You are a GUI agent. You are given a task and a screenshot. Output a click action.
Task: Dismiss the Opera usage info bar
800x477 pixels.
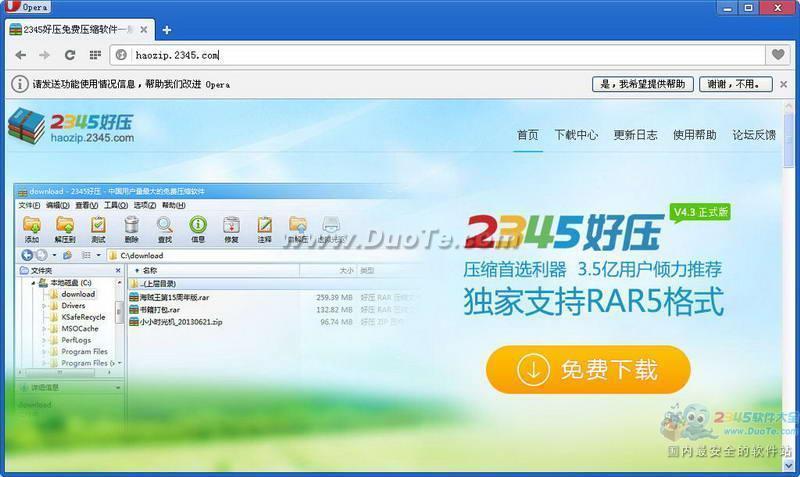(784, 84)
